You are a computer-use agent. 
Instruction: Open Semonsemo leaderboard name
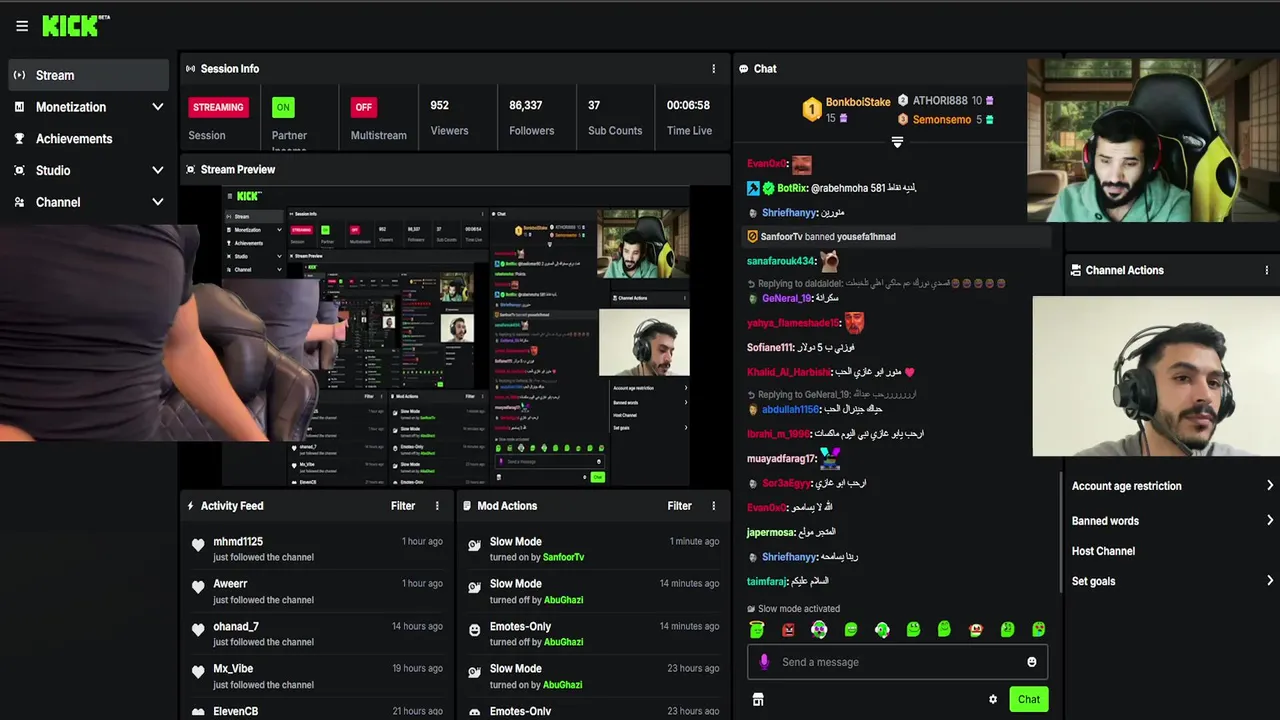tap(942, 120)
